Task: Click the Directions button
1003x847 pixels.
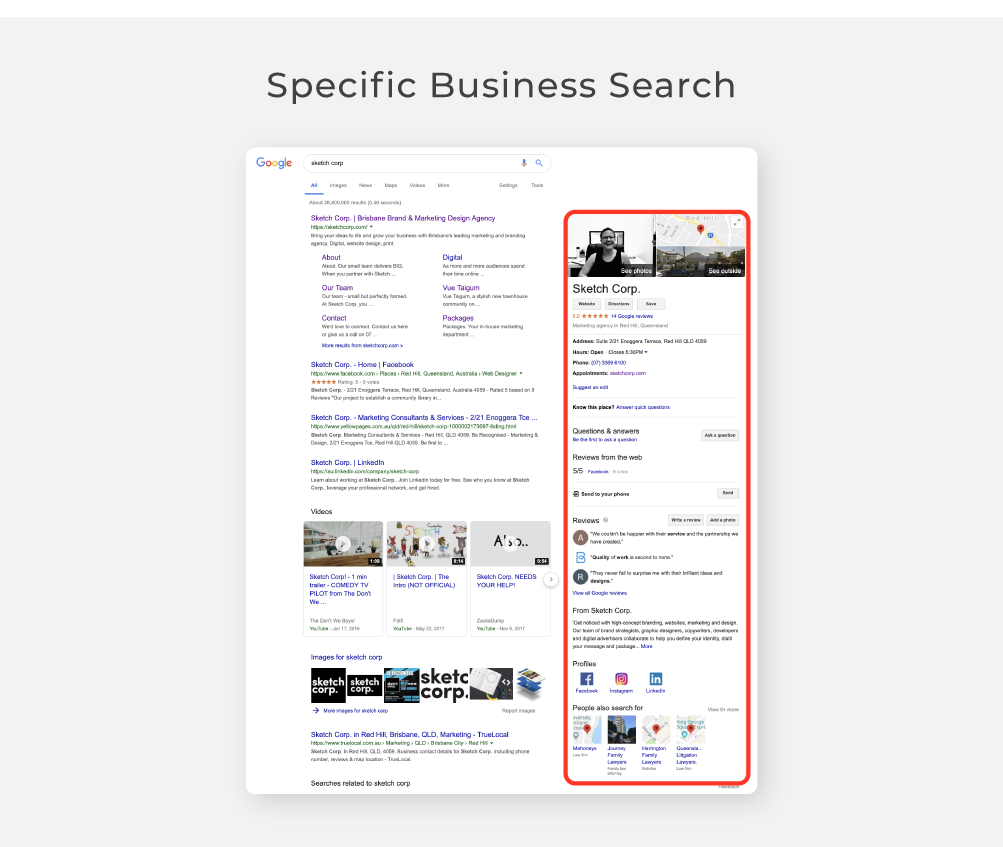Action: tap(619, 304)
